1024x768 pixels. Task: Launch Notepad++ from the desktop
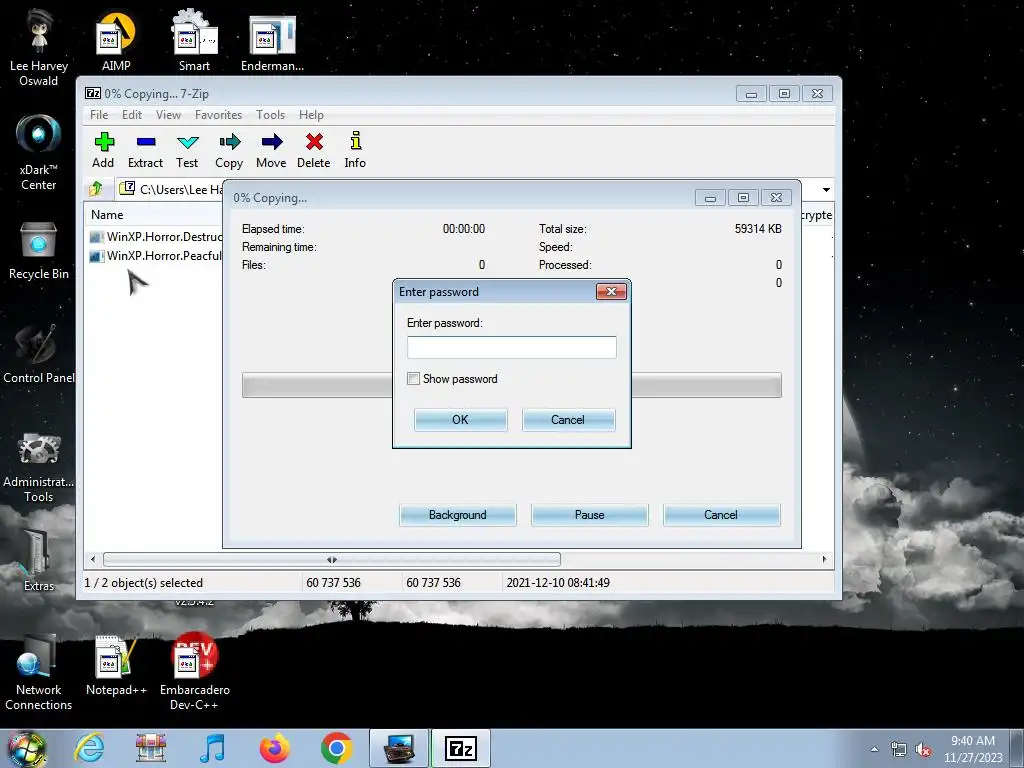116,666
